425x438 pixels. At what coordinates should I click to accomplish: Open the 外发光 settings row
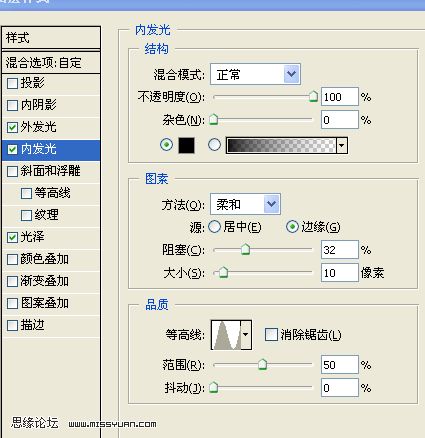pyautogui.click(x=51, y=127)
